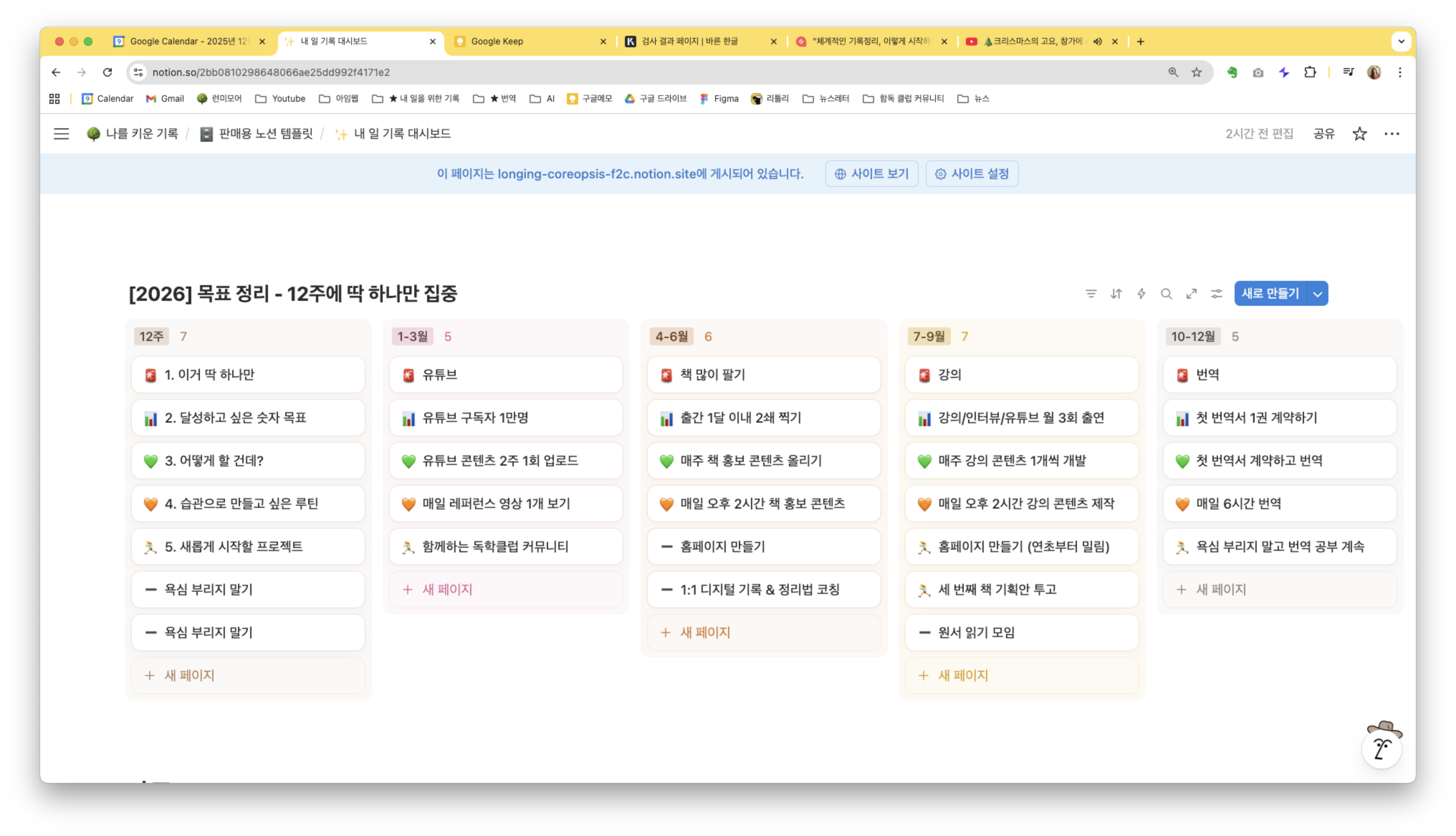Expand the dropdown arrow beside 새로 만들기
1456x836 pixels.
1318,294
